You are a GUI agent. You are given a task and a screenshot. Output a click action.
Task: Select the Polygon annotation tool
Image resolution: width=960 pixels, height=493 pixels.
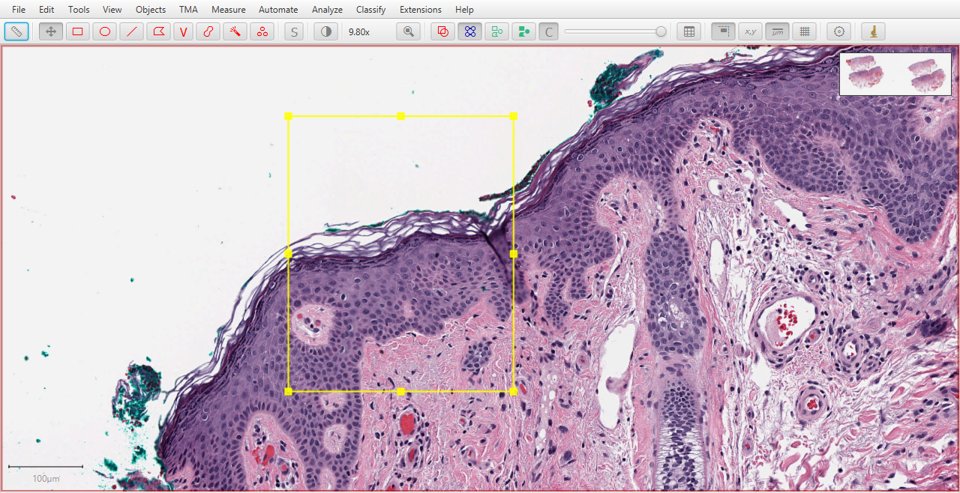pos(159,31)
